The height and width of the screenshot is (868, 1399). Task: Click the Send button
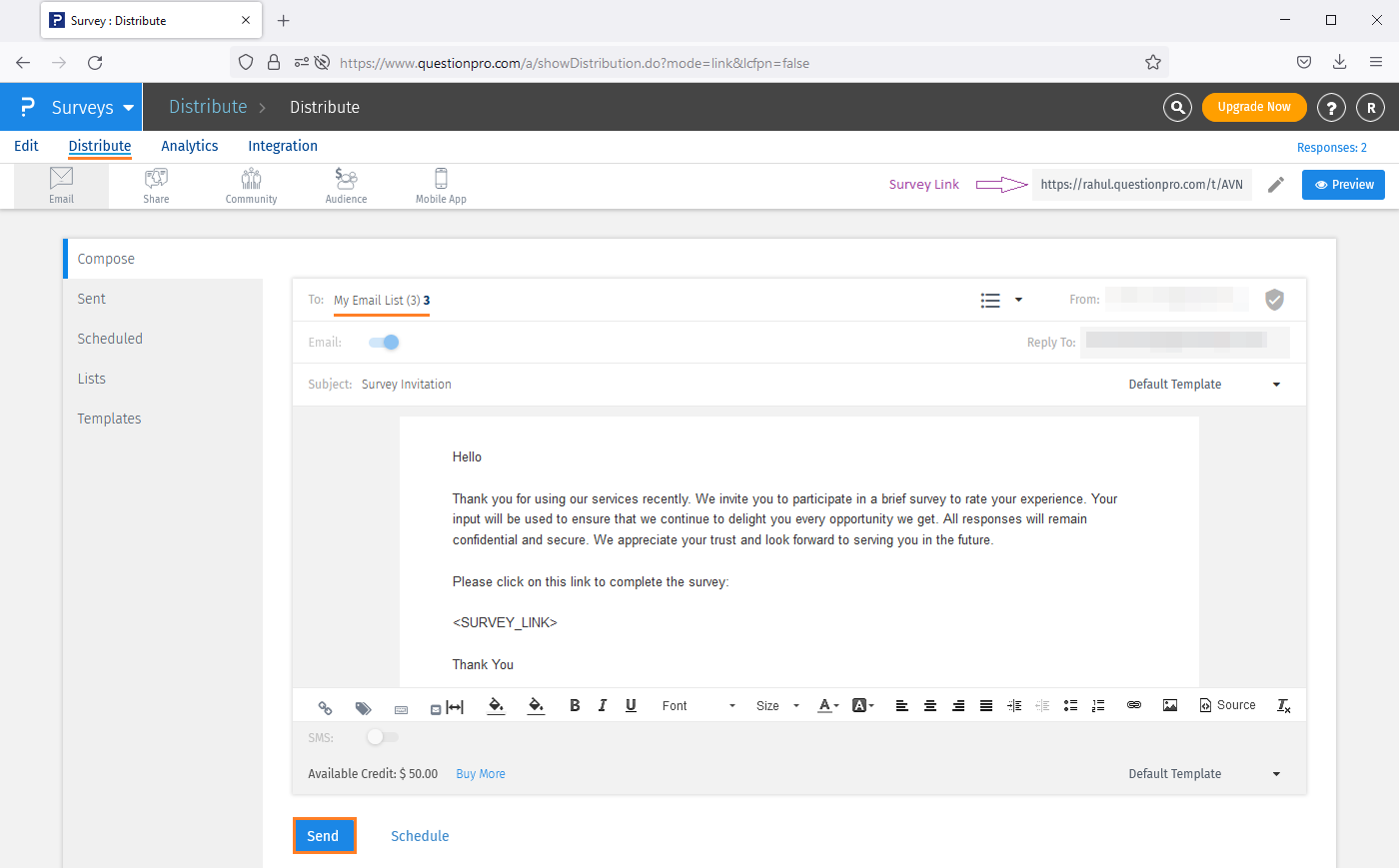[323, 835]
